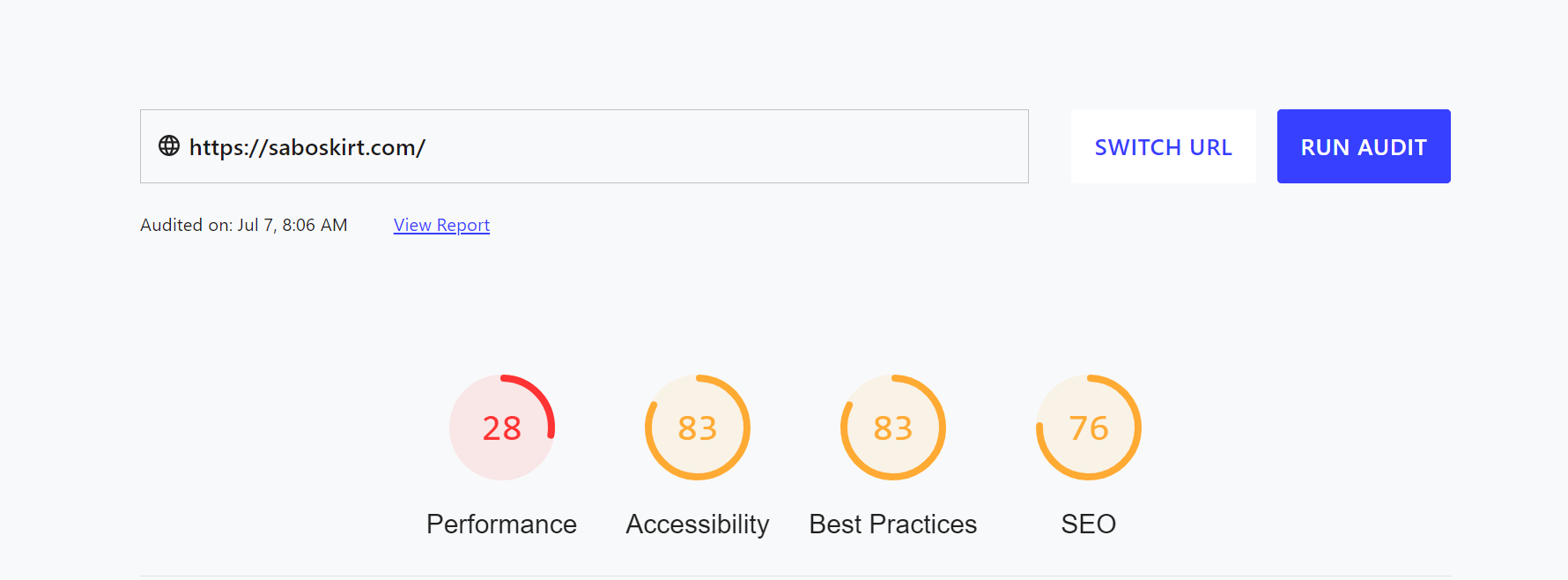Image resolution: width=1568 pixels, height=580 pixels.
Task: Click the horizontal divider below the scores
Action: tap(795, 576)
